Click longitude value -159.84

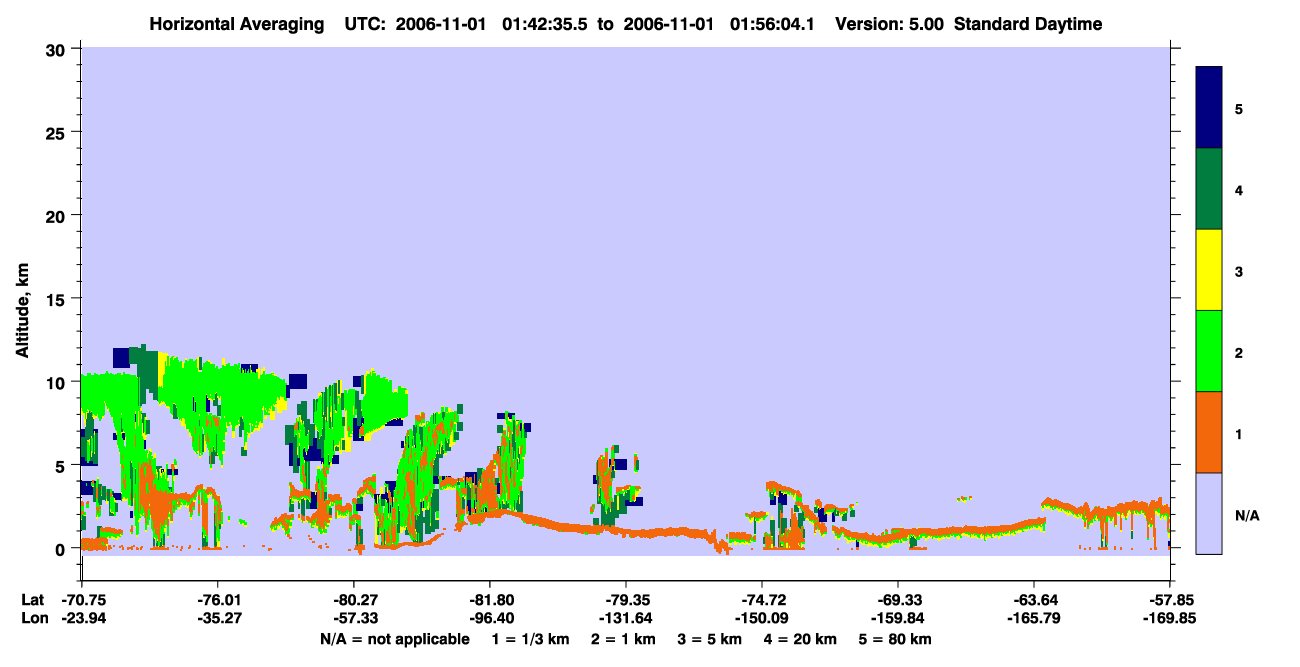coord(898,618)
